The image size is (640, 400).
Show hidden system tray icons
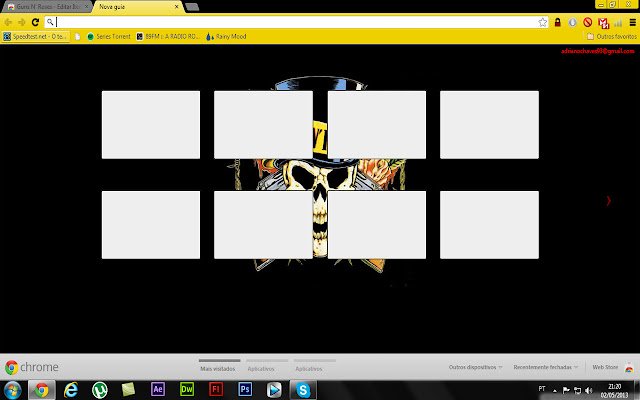(554, 391)
